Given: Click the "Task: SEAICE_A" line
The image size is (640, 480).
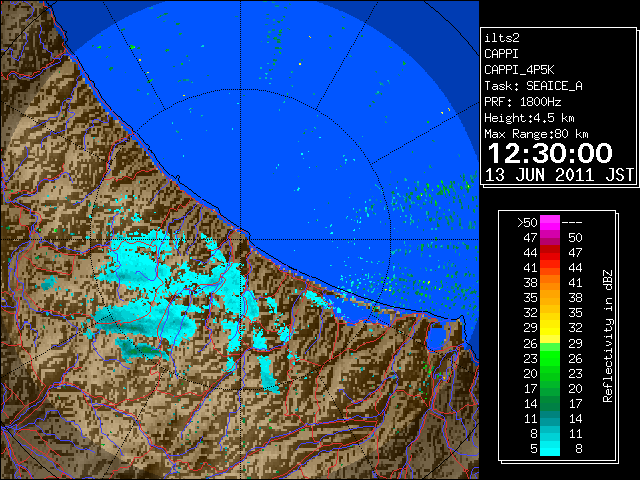Looking at the screenshot, I should point(533,86).
